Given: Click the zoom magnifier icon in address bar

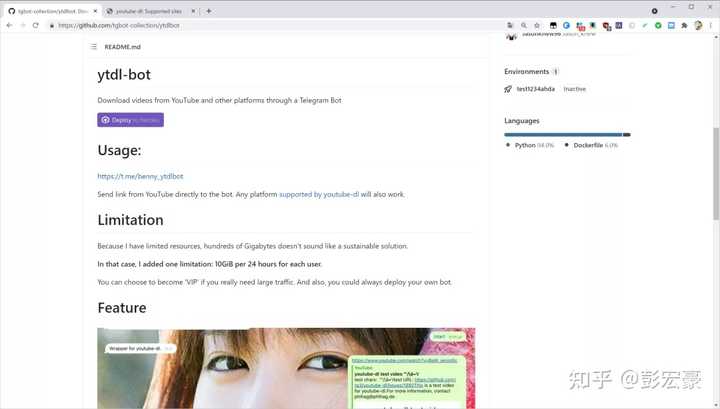Looking at the screenshot, I should pyautogui.click(x=523, y=25).
